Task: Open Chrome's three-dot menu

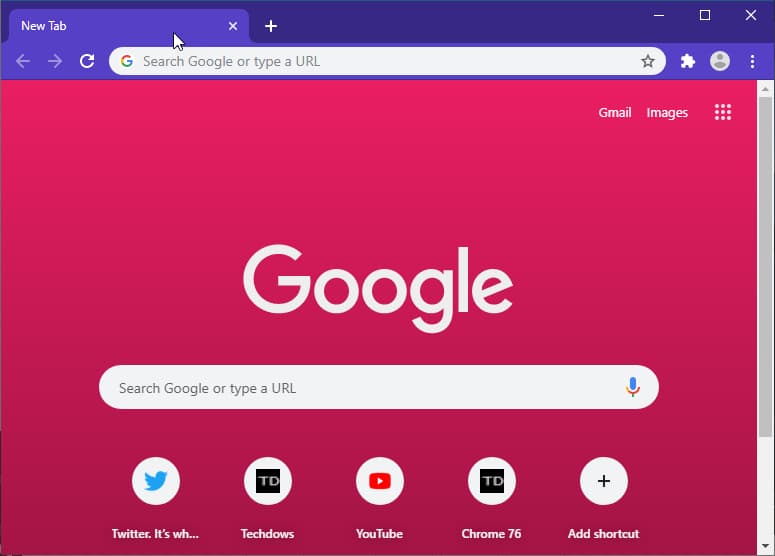Action: pos(752,61)
